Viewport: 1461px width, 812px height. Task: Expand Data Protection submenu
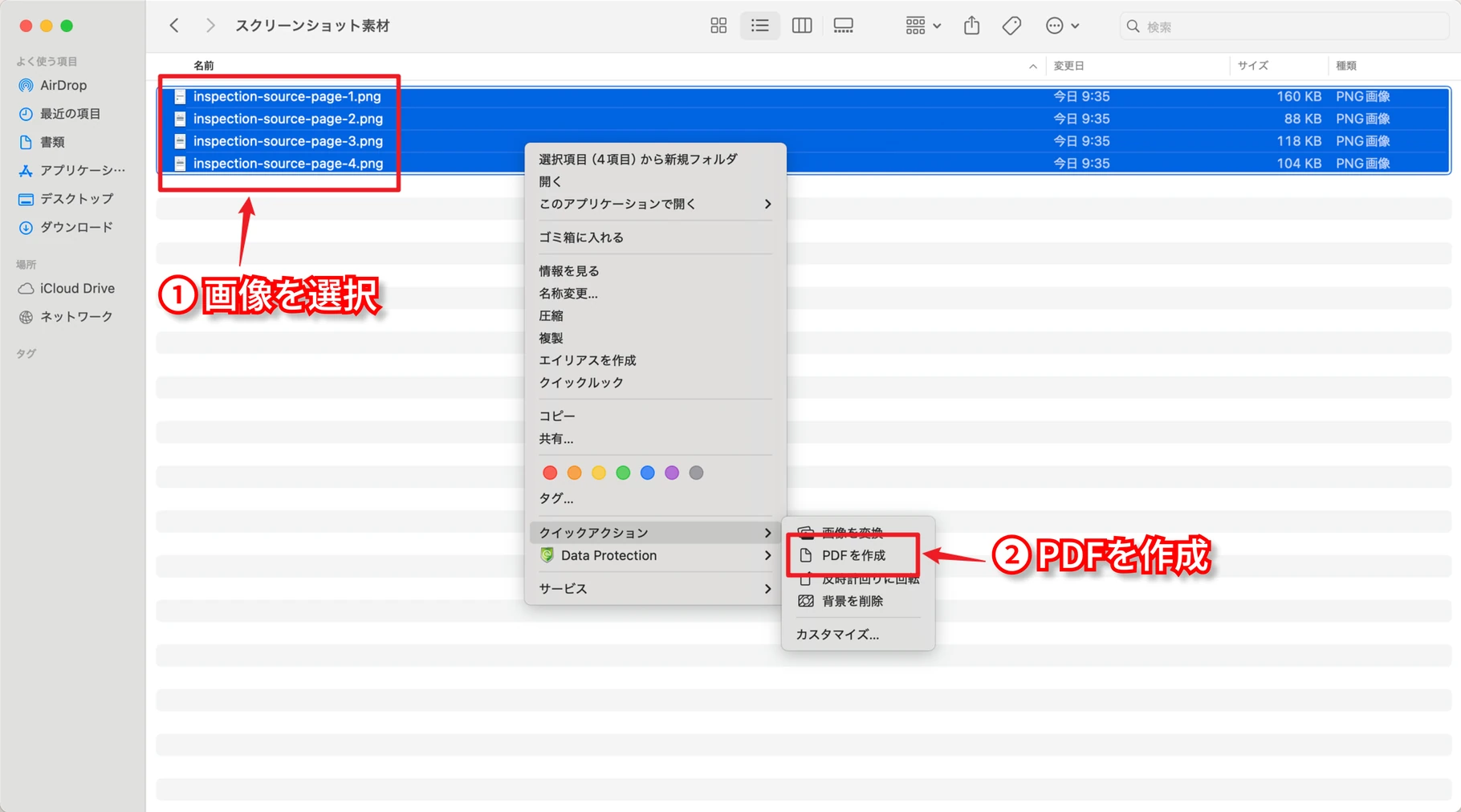pyautogui.click(x=655, y=555)
